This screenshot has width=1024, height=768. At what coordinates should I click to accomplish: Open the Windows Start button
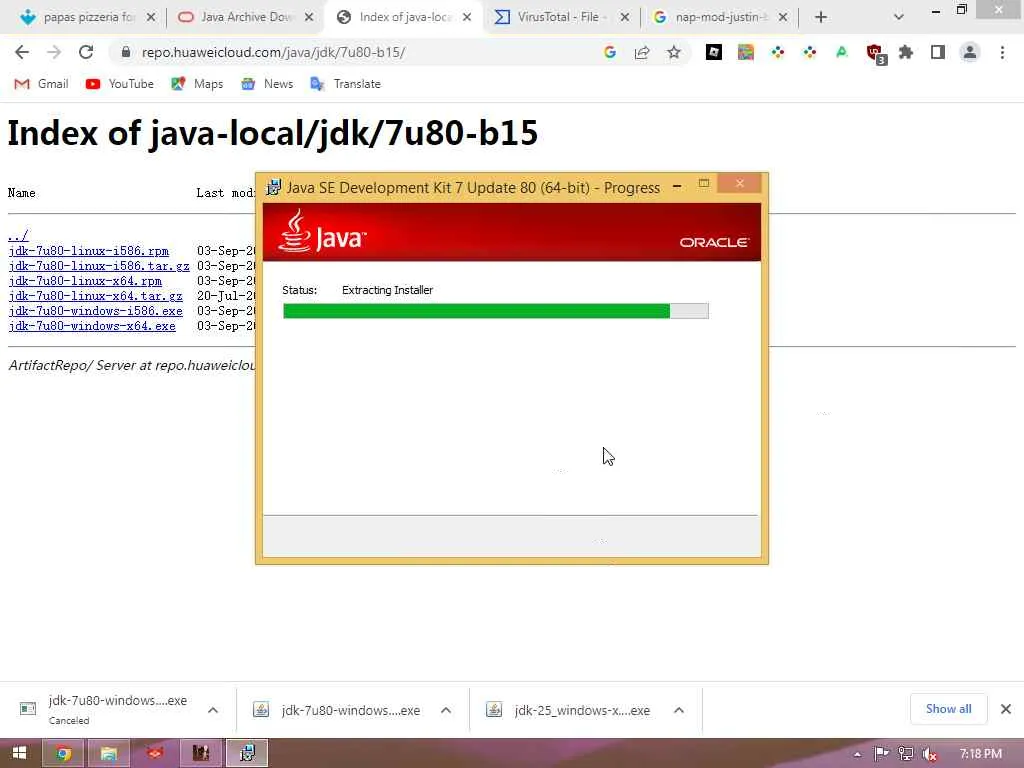(x=19, y=753)
